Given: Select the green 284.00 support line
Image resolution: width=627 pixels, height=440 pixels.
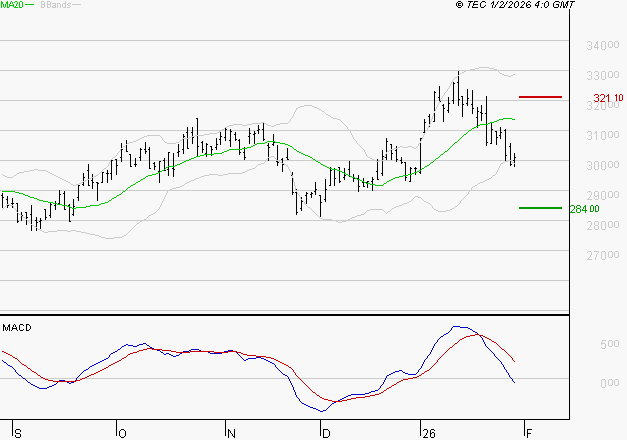Looking at the screenshot, I should coord(540,208).
